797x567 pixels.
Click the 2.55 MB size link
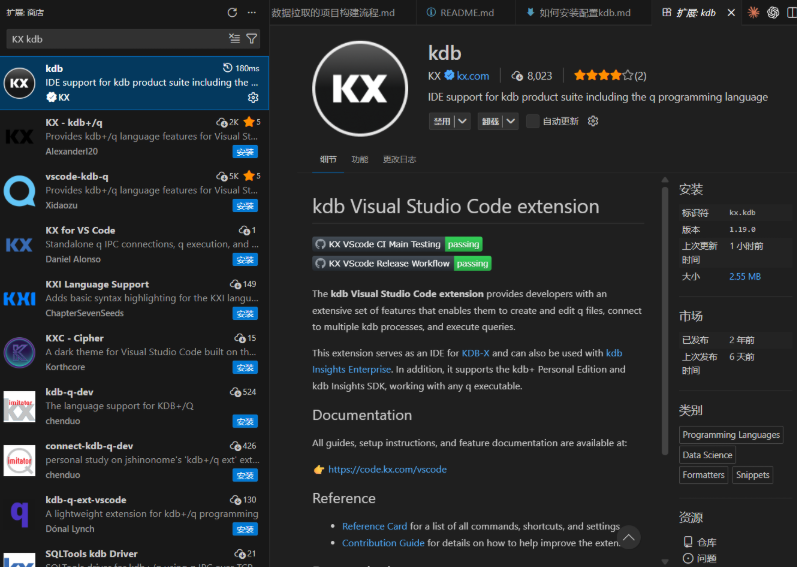click(x=745, y=276)
